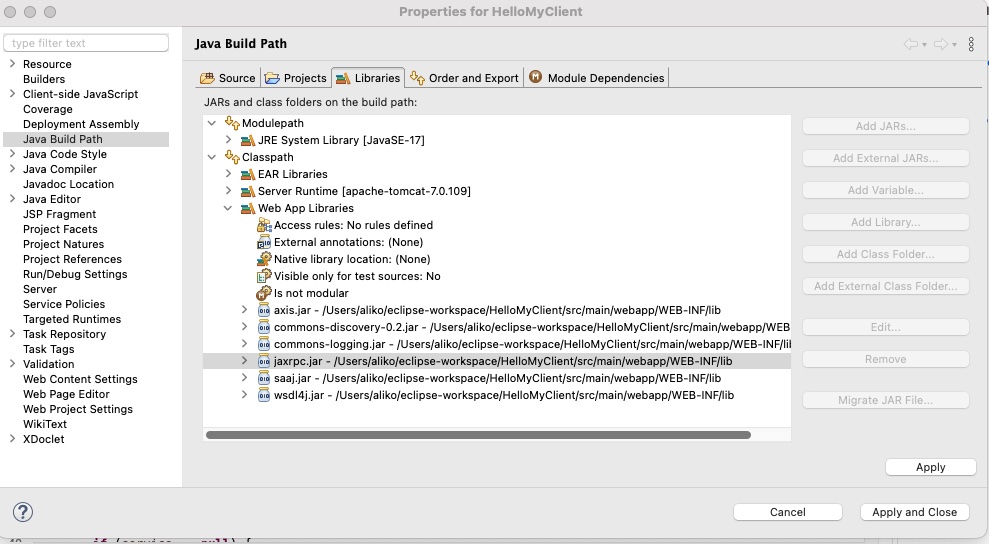Click the wsdl4j.jar file icon

pos(264,396)
